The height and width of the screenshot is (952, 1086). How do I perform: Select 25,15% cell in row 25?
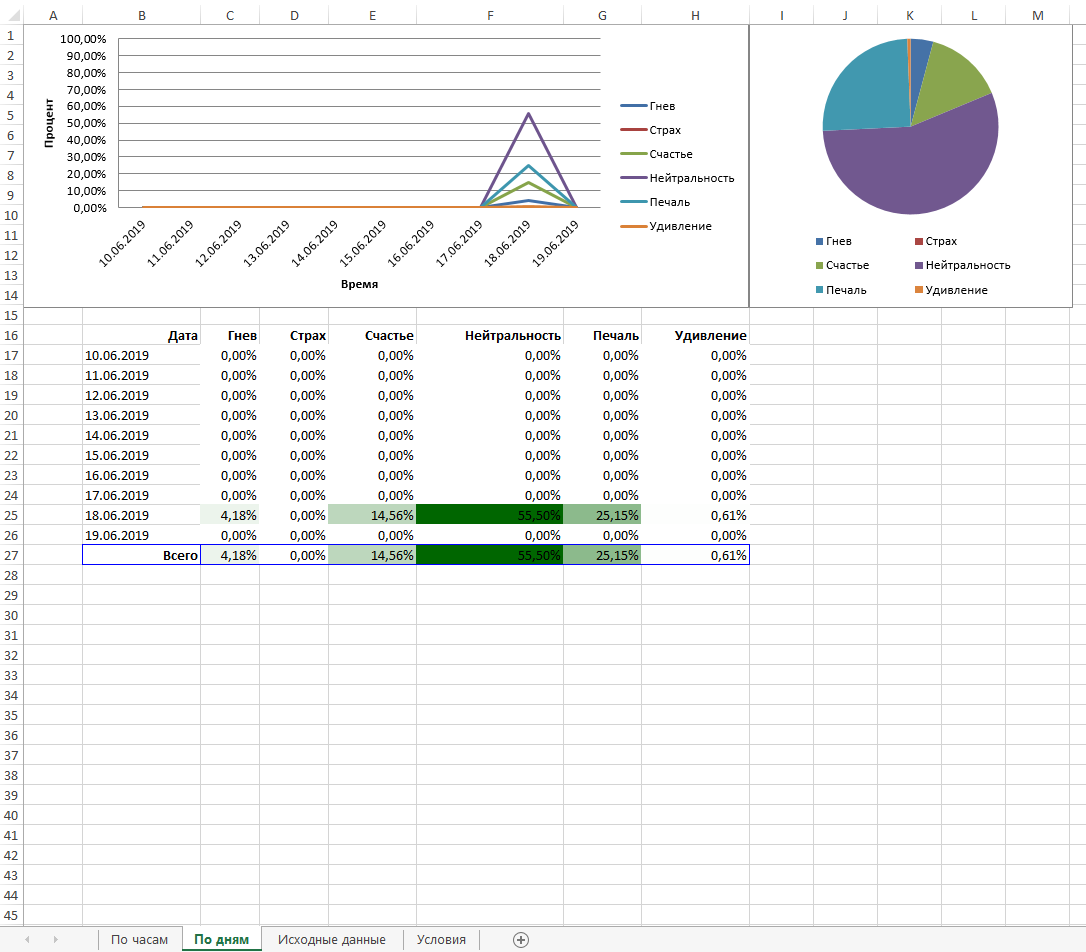click(602, 516)
